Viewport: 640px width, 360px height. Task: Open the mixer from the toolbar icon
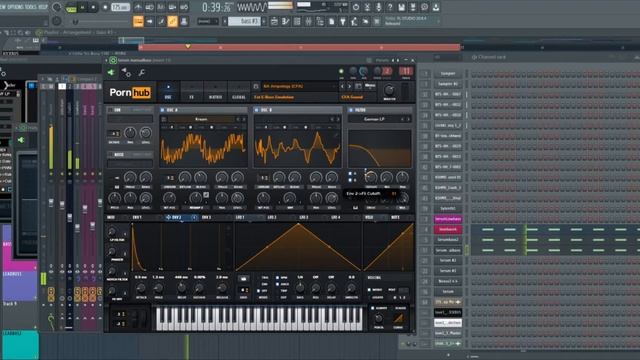tap(309, 21)
